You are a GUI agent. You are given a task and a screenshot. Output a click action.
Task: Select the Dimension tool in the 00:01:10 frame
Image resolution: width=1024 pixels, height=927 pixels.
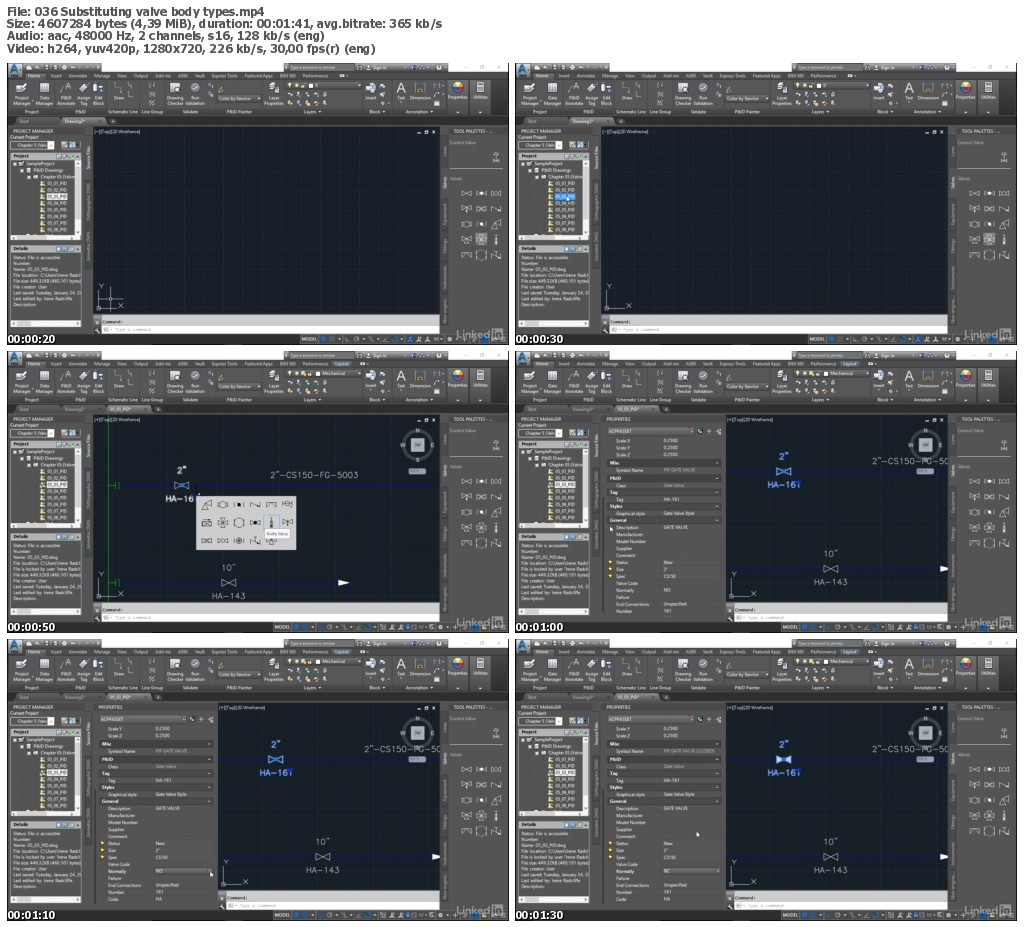[420, 668]
